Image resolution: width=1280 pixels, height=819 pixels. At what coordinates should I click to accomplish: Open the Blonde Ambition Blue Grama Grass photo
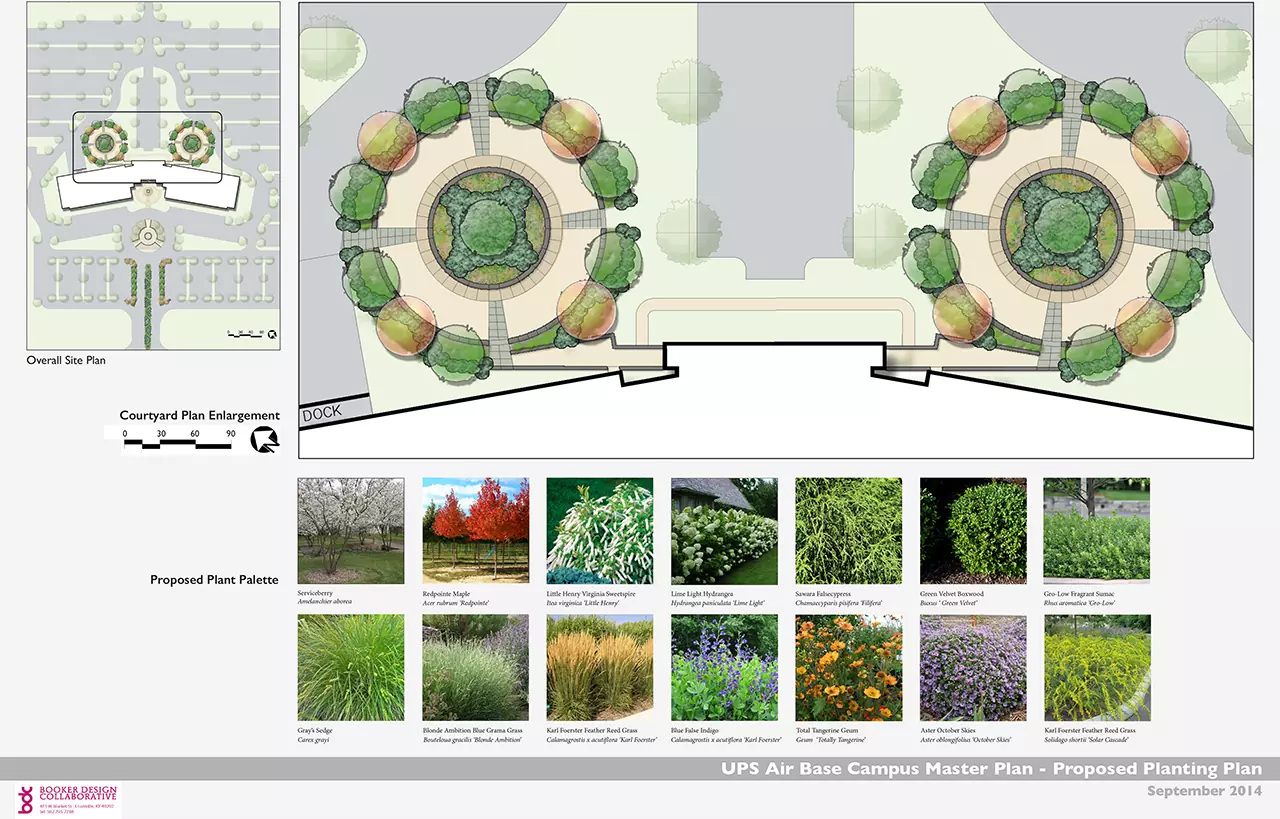[475, 667]
